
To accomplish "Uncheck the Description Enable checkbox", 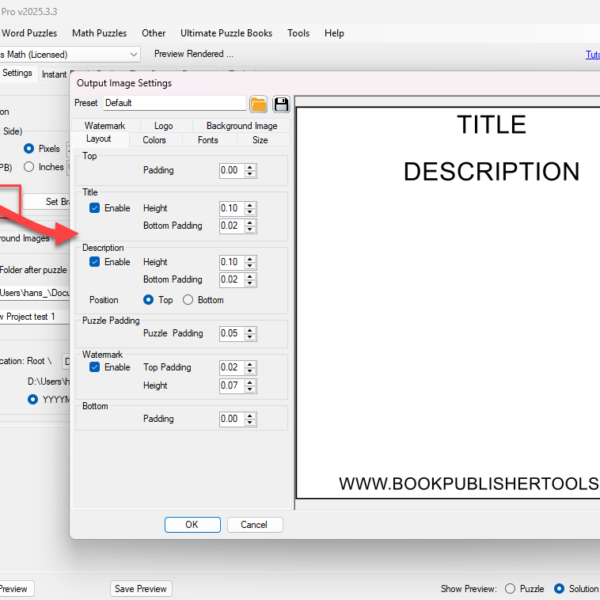I will coord(95,262).
